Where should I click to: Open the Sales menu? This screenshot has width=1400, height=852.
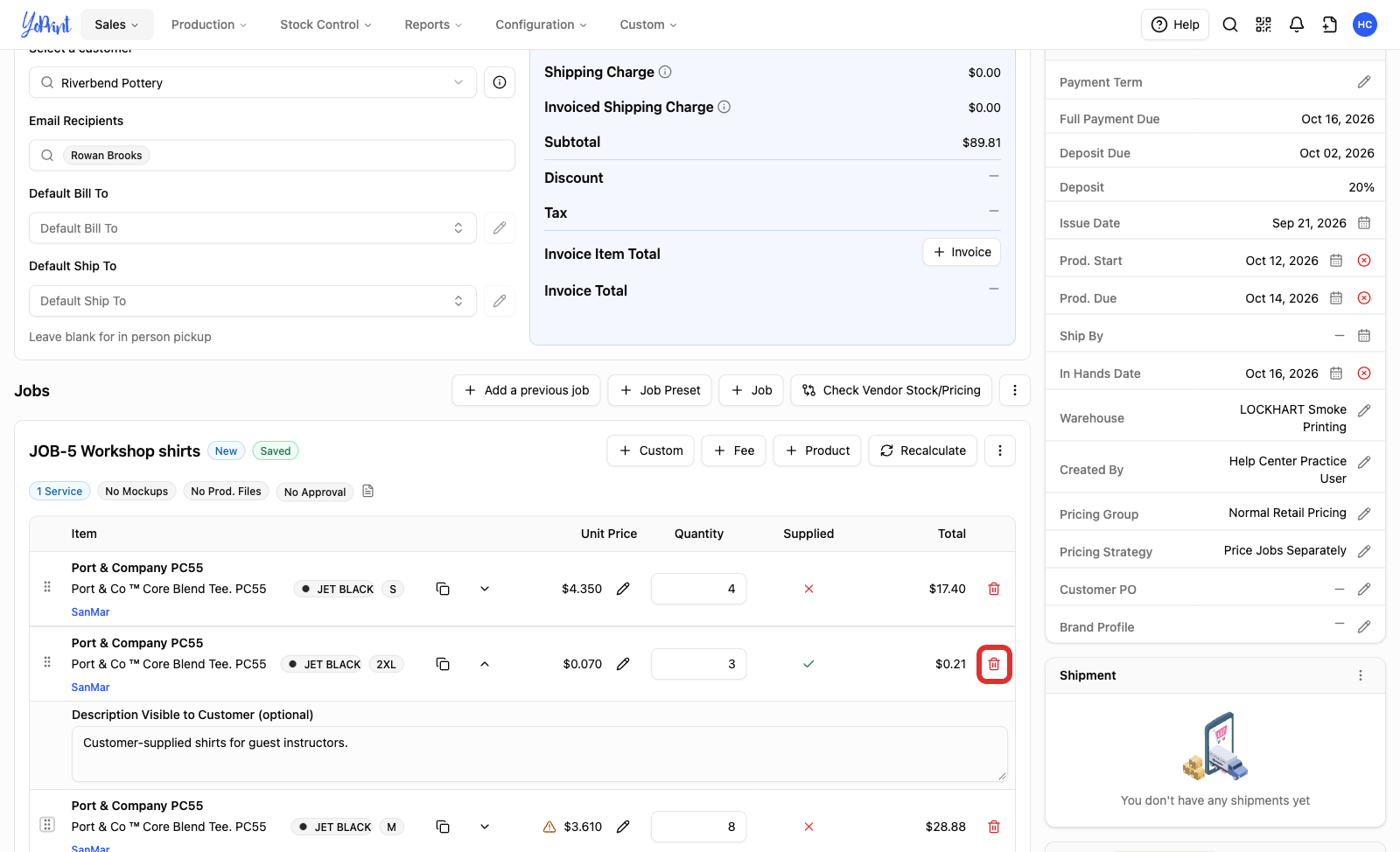[x=116, y=24]
